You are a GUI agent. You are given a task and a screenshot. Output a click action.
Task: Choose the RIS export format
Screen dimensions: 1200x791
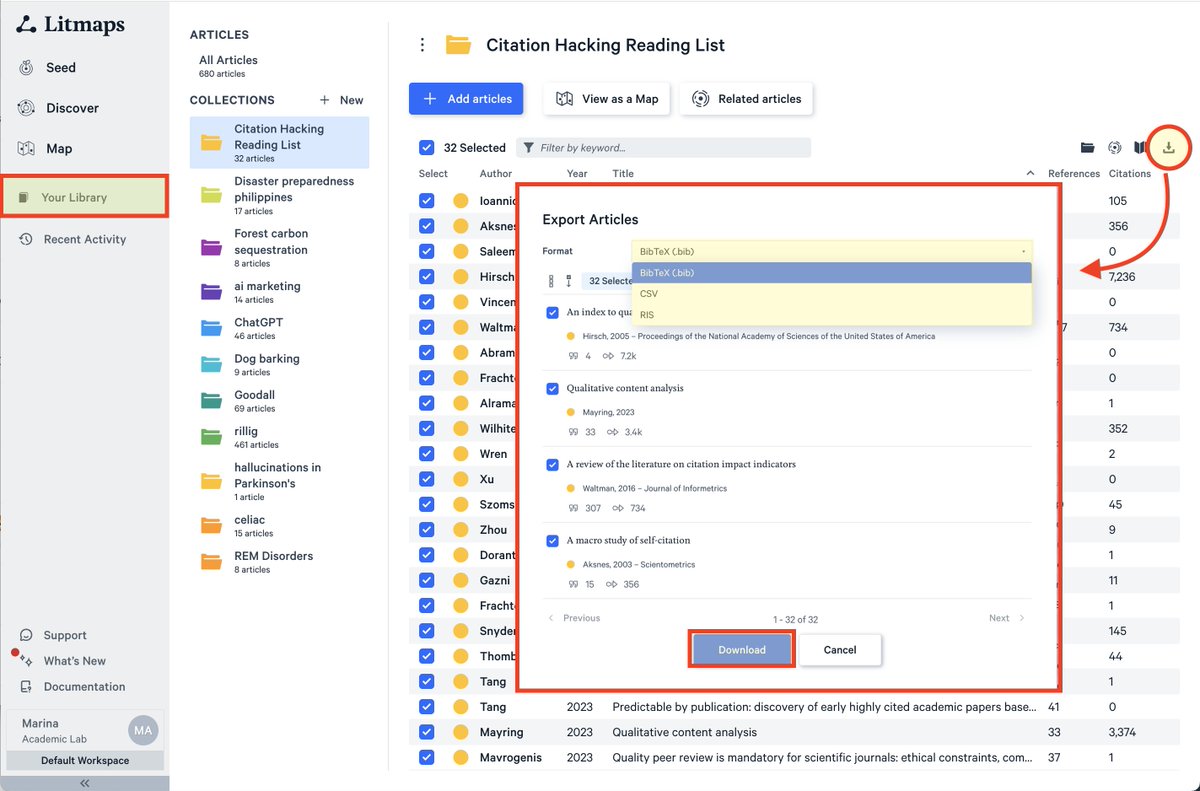[x=832, y=315]
